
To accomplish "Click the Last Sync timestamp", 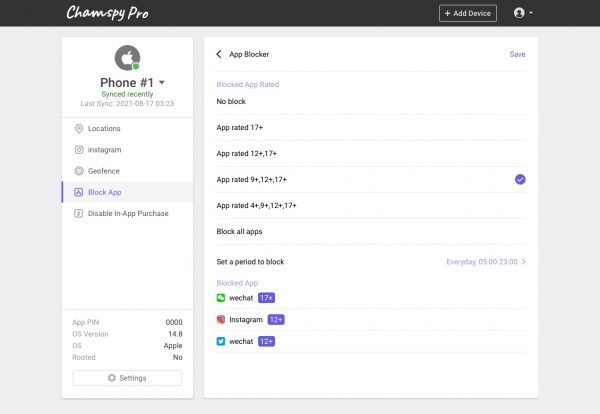I will pyautogui.click(x=127, y=104).
